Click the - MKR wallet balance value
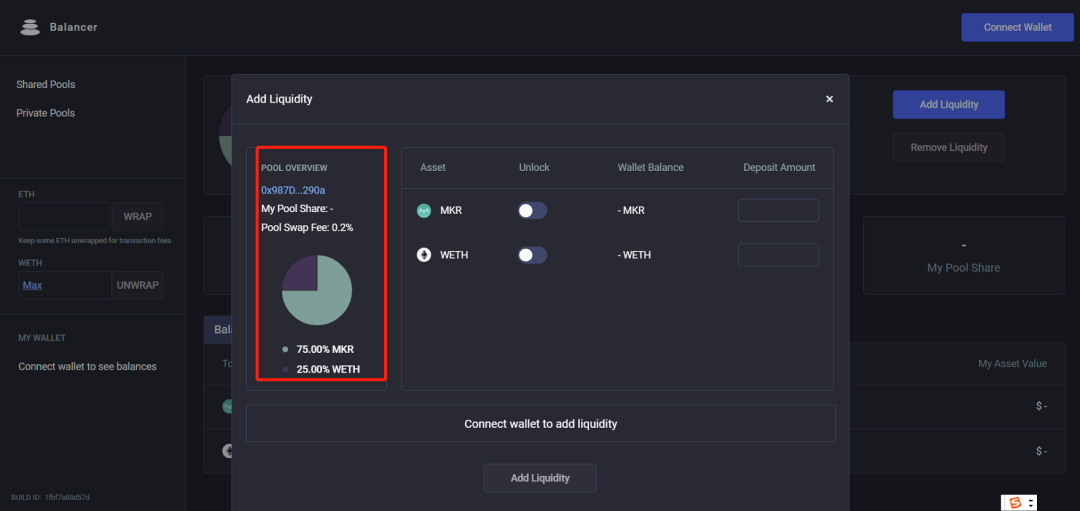Viewport: 1080px width, 511px height. pos(631,211)
